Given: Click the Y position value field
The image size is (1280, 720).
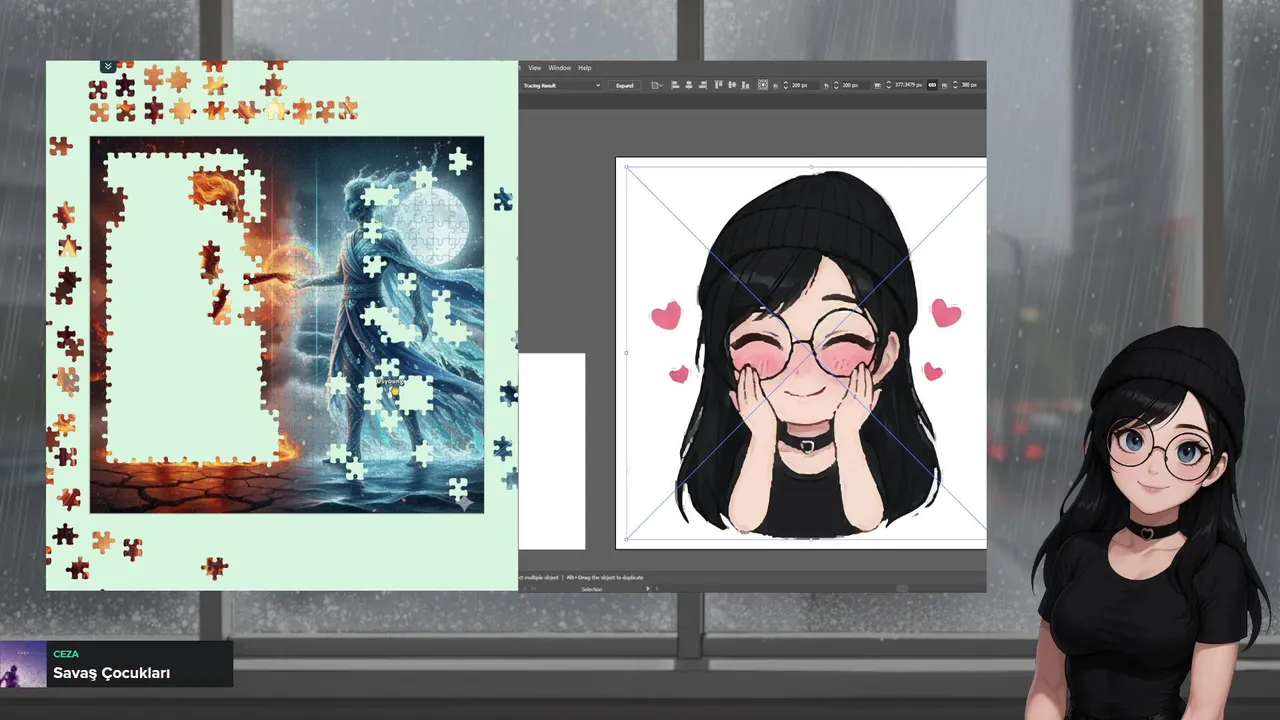Looking at the screenshot, I should (x=855, y=85).
